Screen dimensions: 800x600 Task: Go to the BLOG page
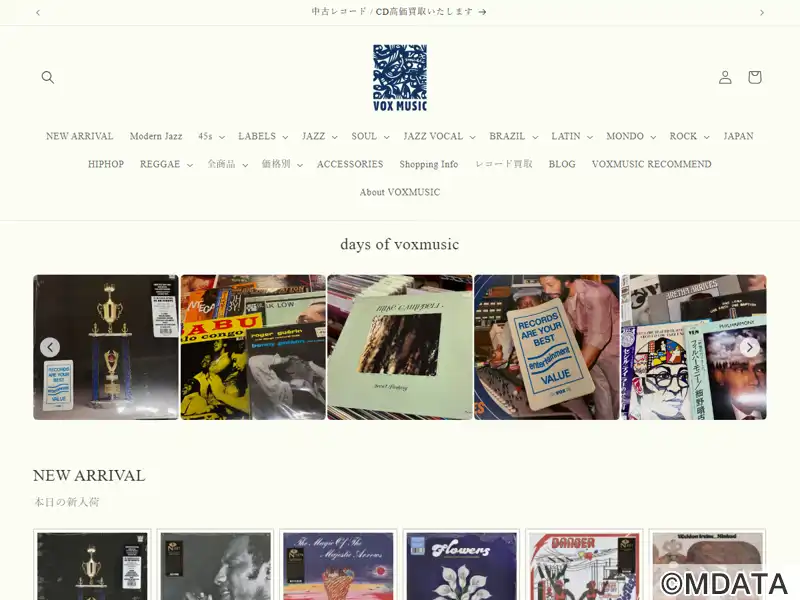click(x=562, y=164)
